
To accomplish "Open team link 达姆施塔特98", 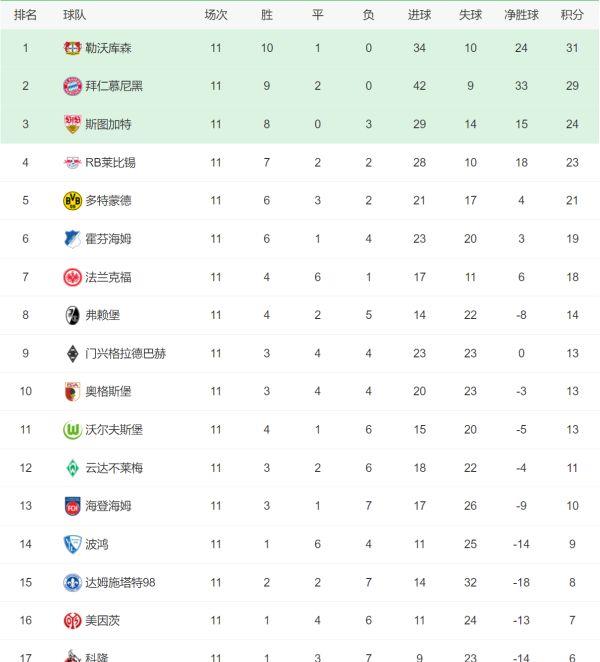I will [120, 582].
